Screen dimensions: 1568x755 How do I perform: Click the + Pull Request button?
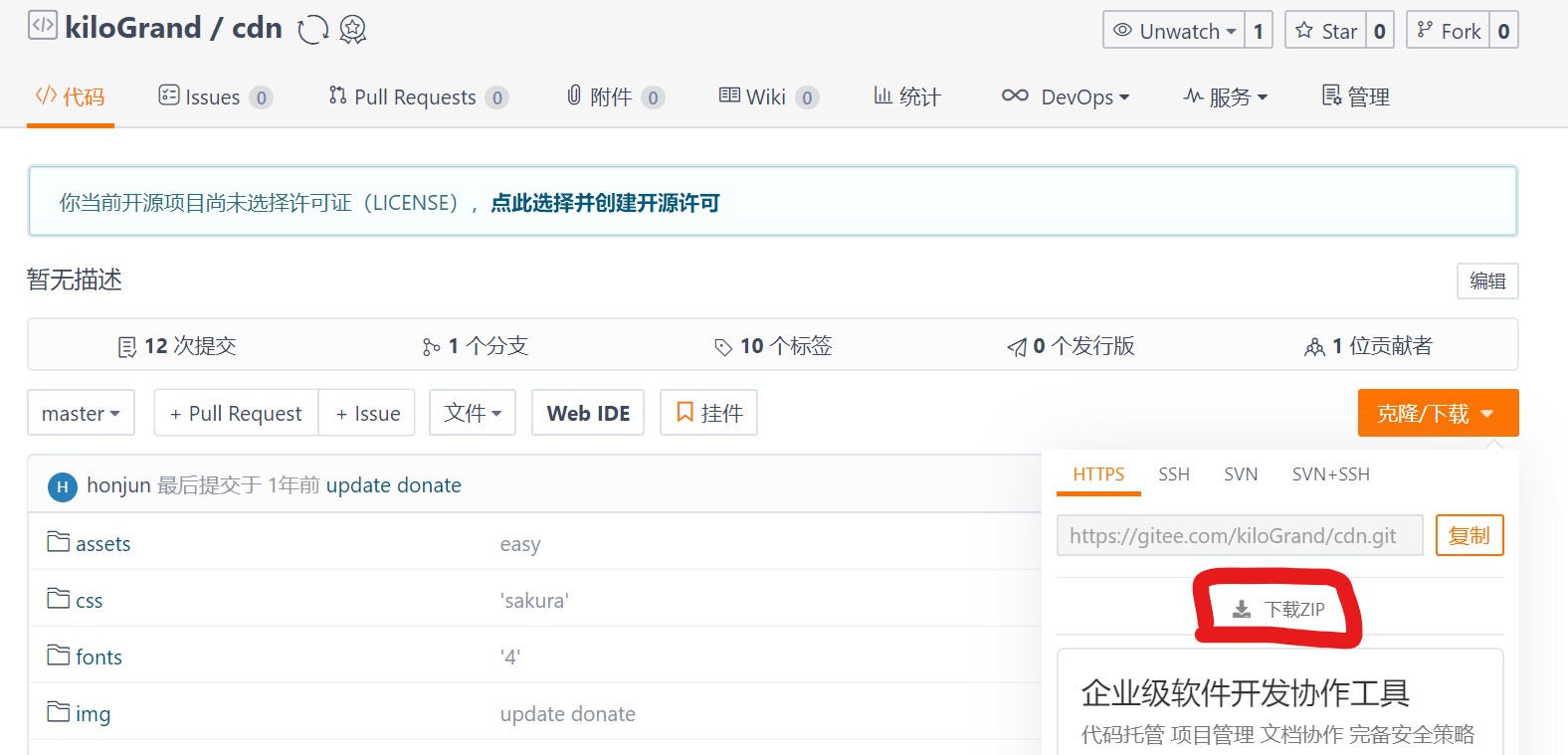pos(236,413)
